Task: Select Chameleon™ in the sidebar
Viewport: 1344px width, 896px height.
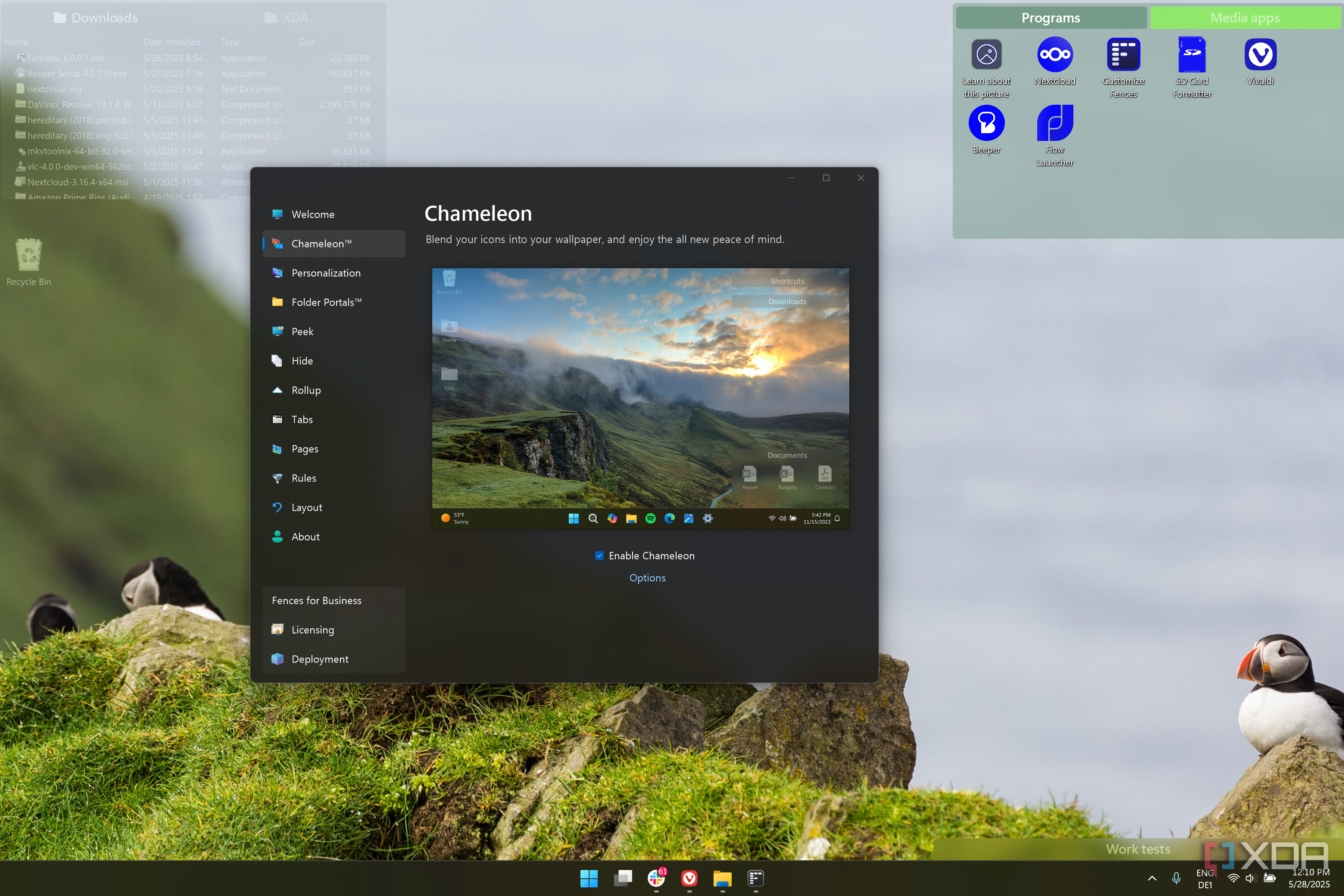Action: coord(334,244)
